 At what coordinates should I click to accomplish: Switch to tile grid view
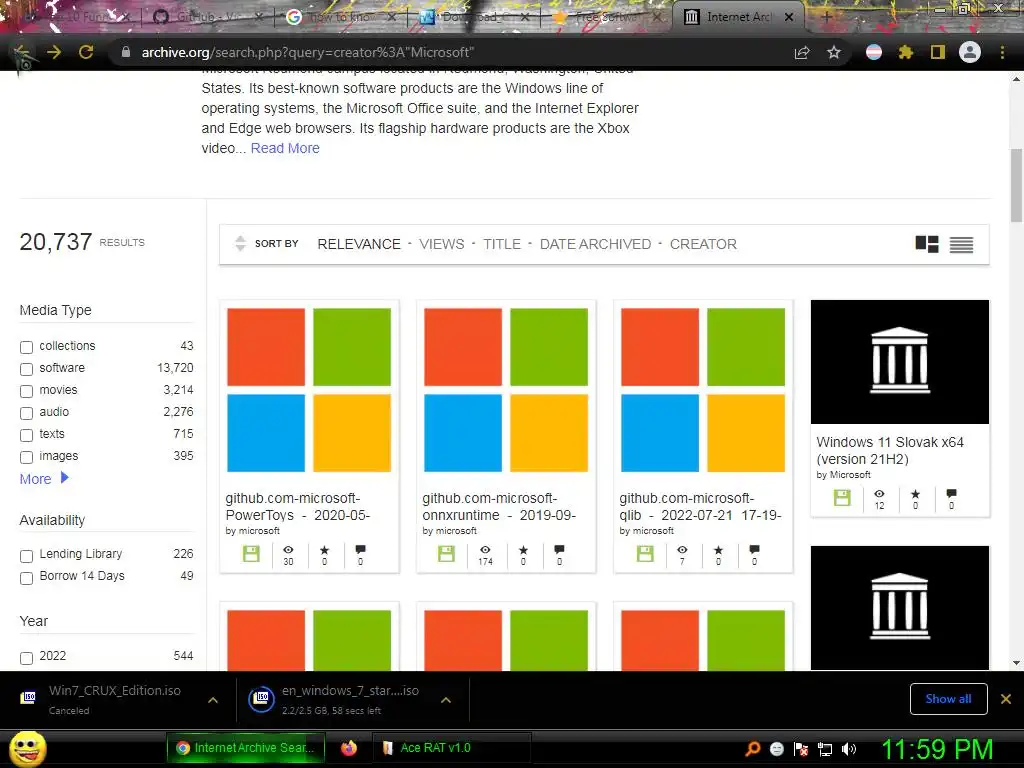tap(927, 244)
